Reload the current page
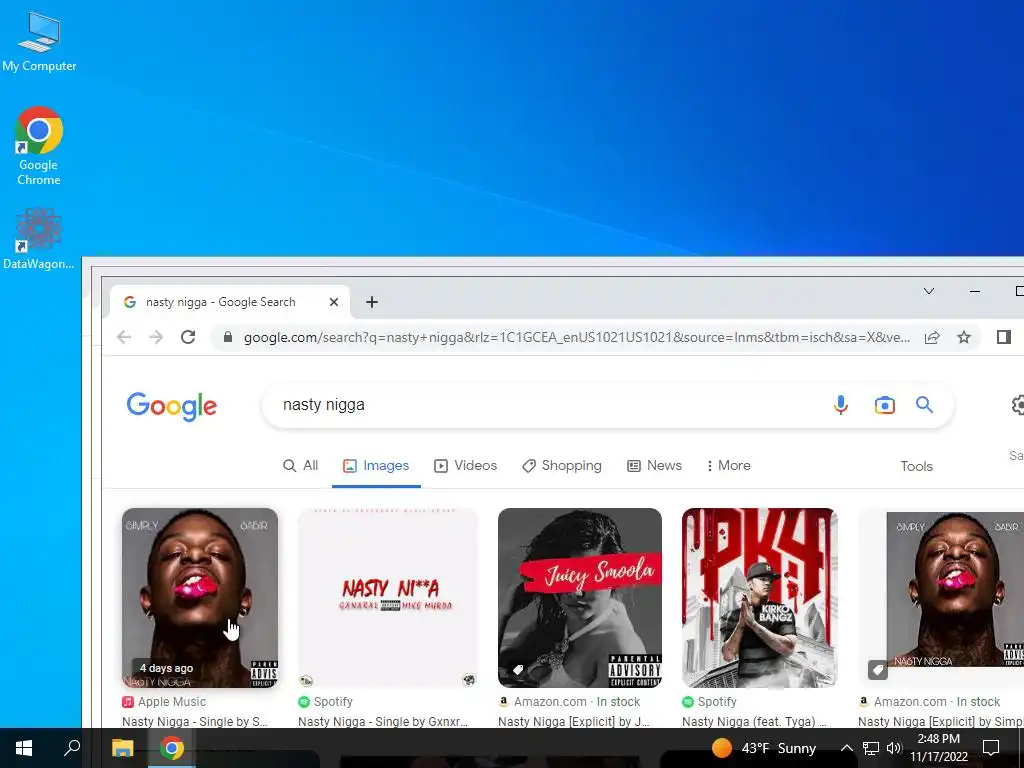 188,337
